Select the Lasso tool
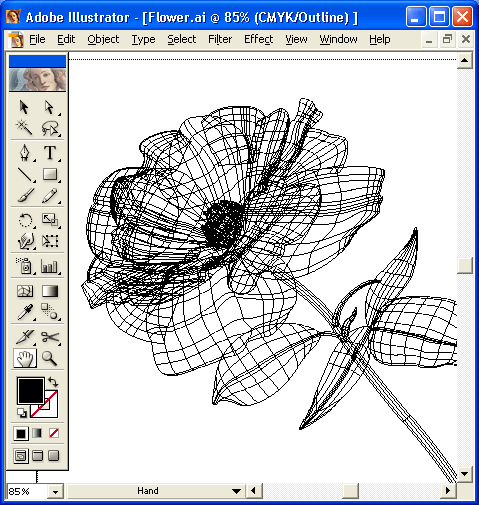 (50, 128)
